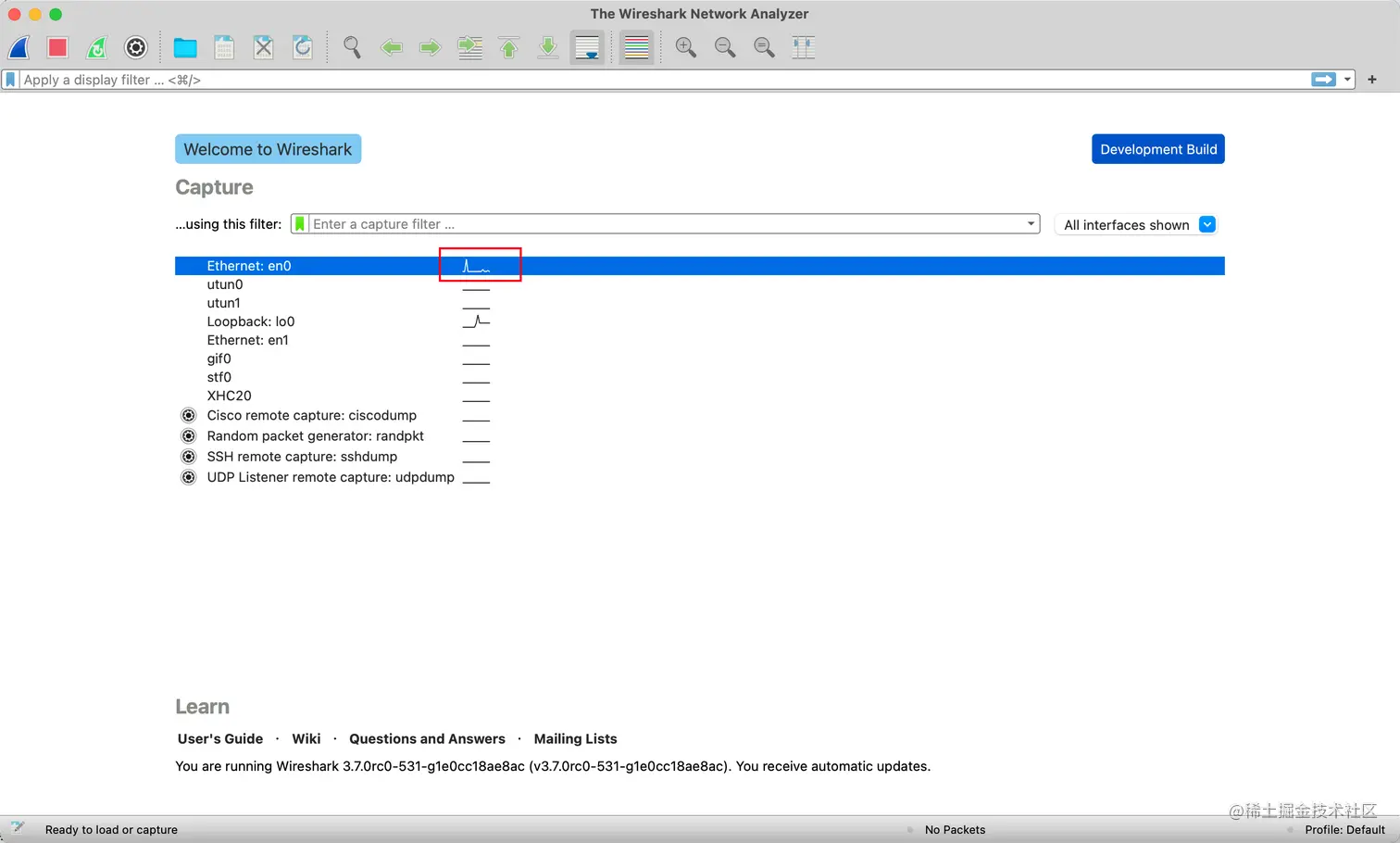Select Ethernet: en0 interface
The height and width of the screenshot is (843, 1400).
click(x=699, y=266)
